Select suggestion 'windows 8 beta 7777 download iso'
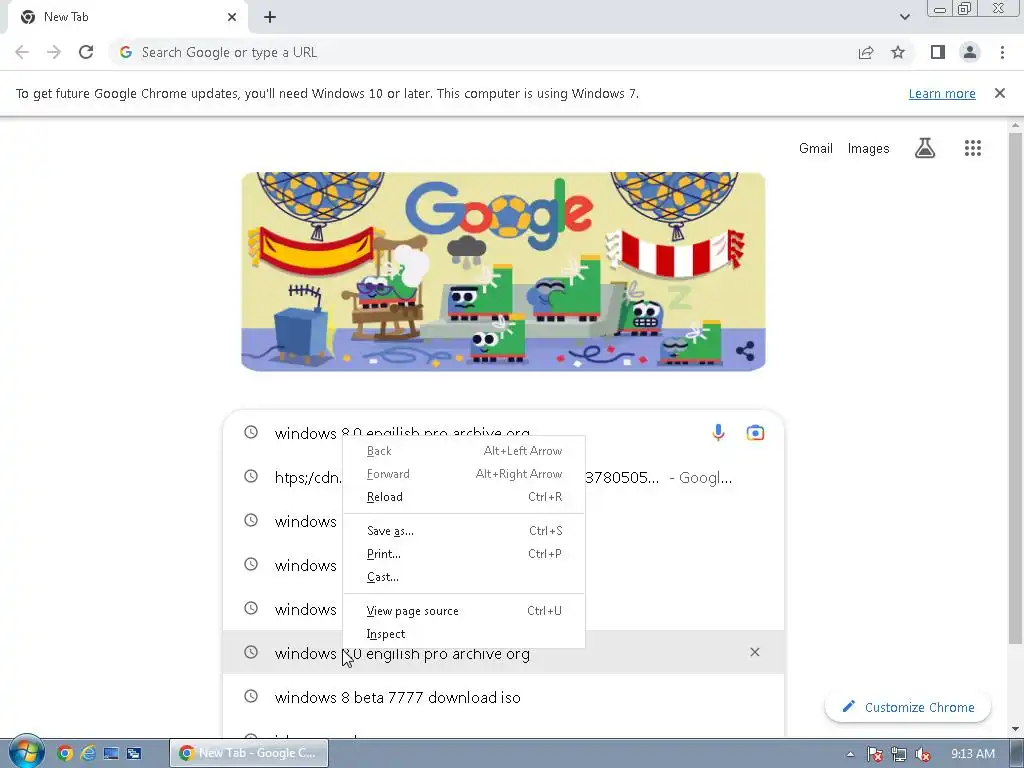Image resolution: width=1024 pixels, height=768 pixels. [503, 696]
